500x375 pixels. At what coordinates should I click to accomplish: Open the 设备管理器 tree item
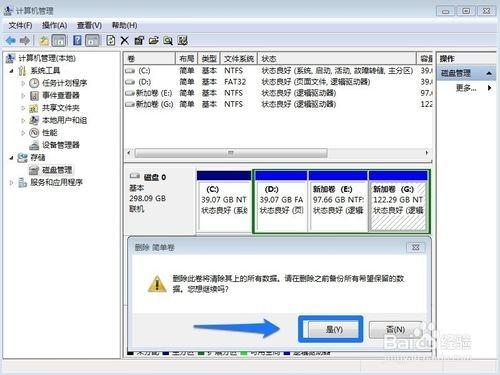coord(61,145)
